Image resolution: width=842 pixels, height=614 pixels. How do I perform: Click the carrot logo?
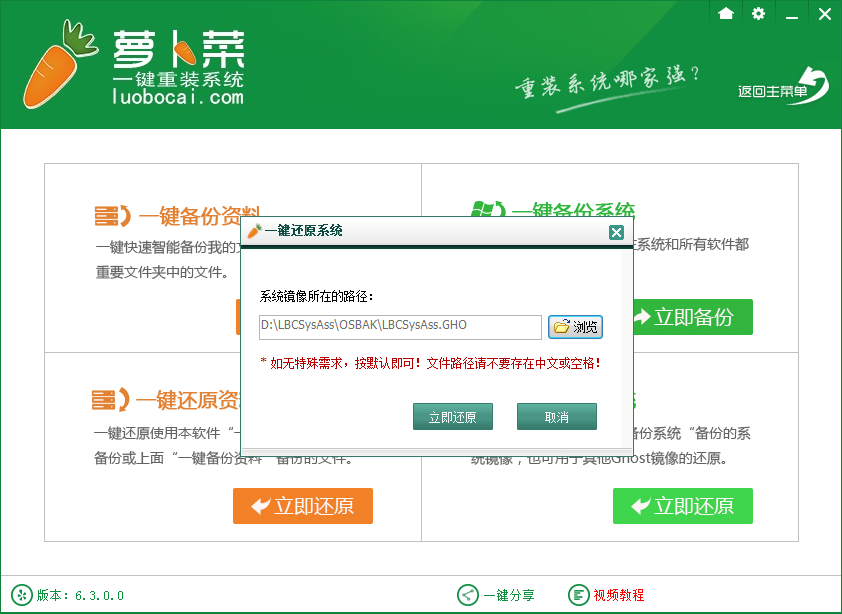(x=59, y=63)
